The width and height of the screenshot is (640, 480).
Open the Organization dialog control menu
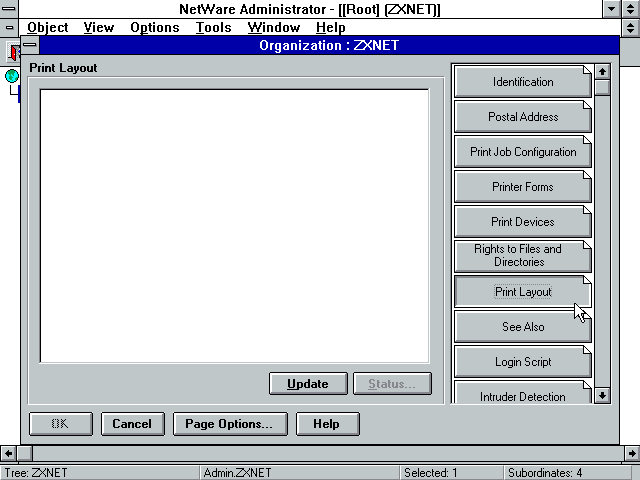tap(30, 45)
